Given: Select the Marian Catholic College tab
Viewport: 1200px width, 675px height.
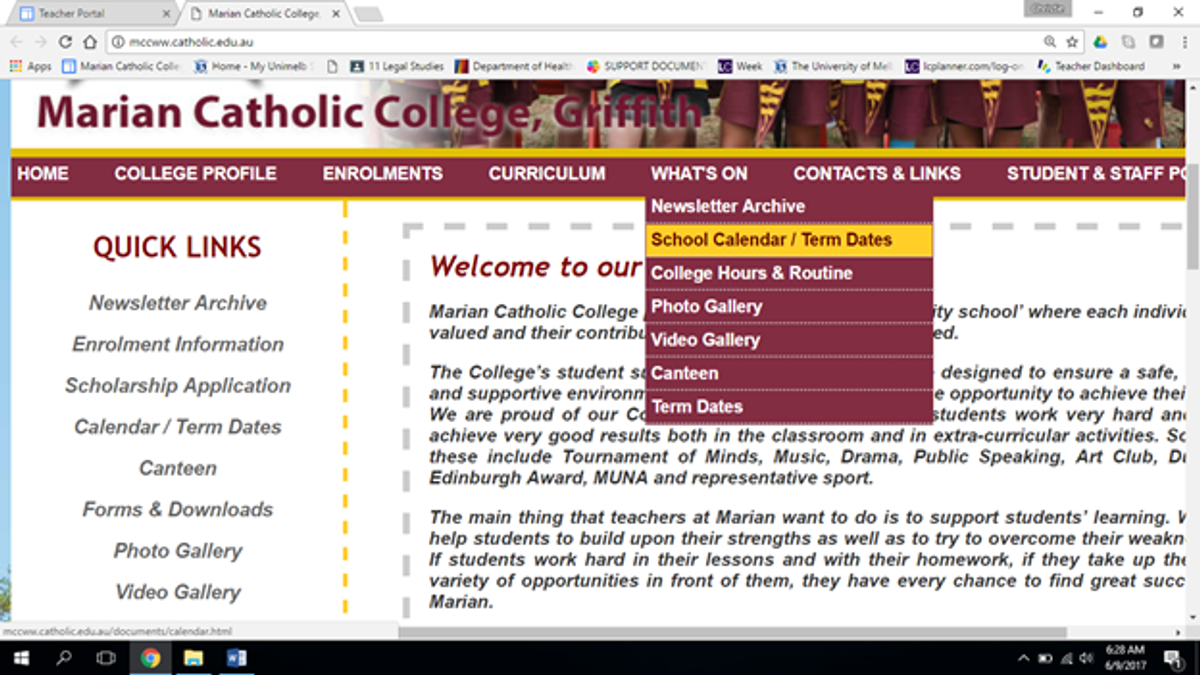Looking at the screenshot, I should point(263,14).
